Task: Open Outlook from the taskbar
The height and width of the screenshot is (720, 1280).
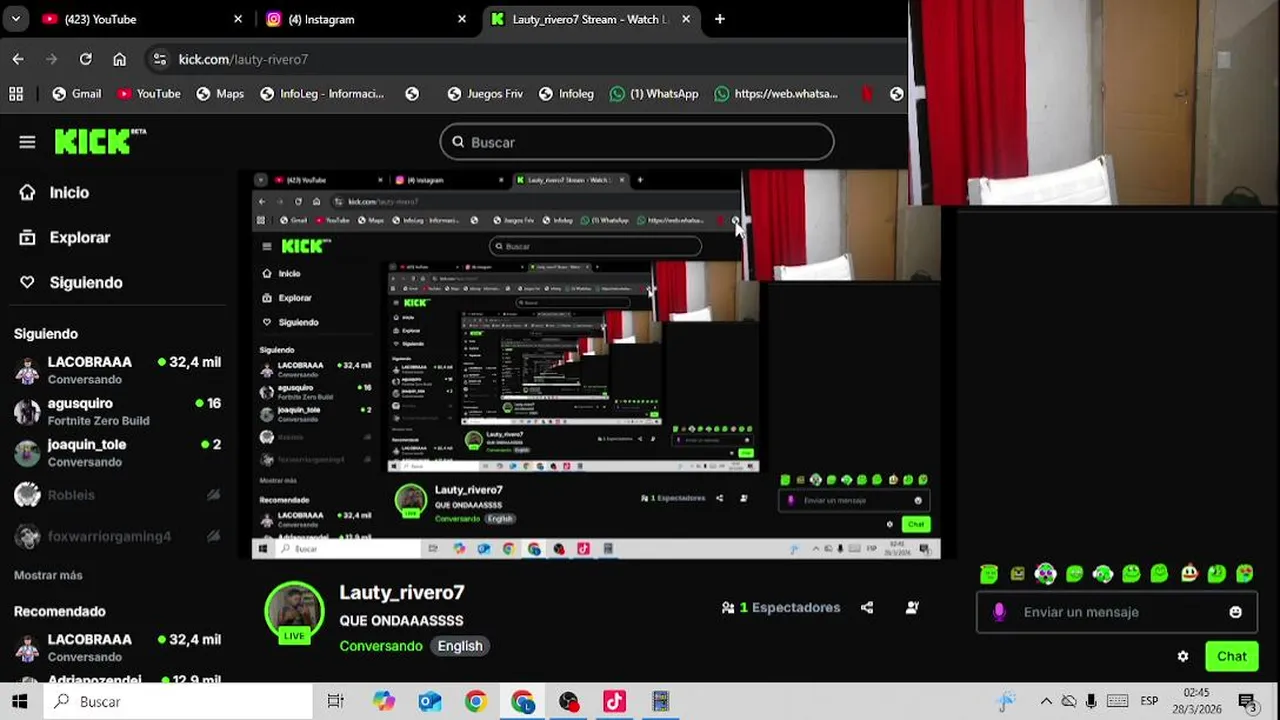Action: 430,701
